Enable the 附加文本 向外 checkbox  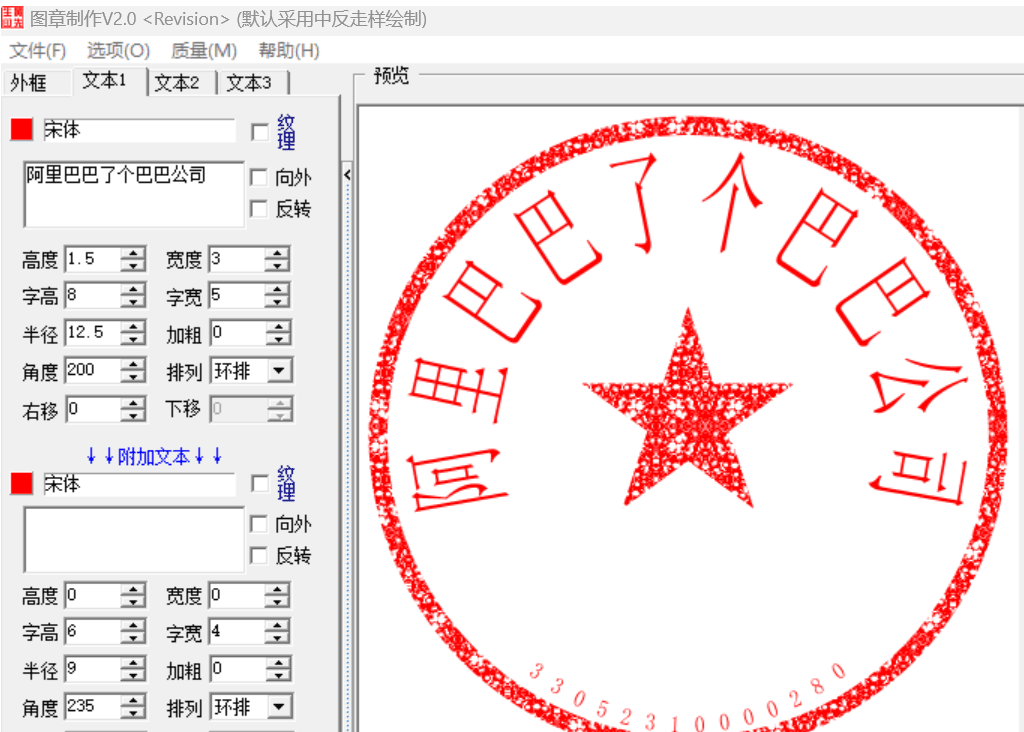[259, 524]
